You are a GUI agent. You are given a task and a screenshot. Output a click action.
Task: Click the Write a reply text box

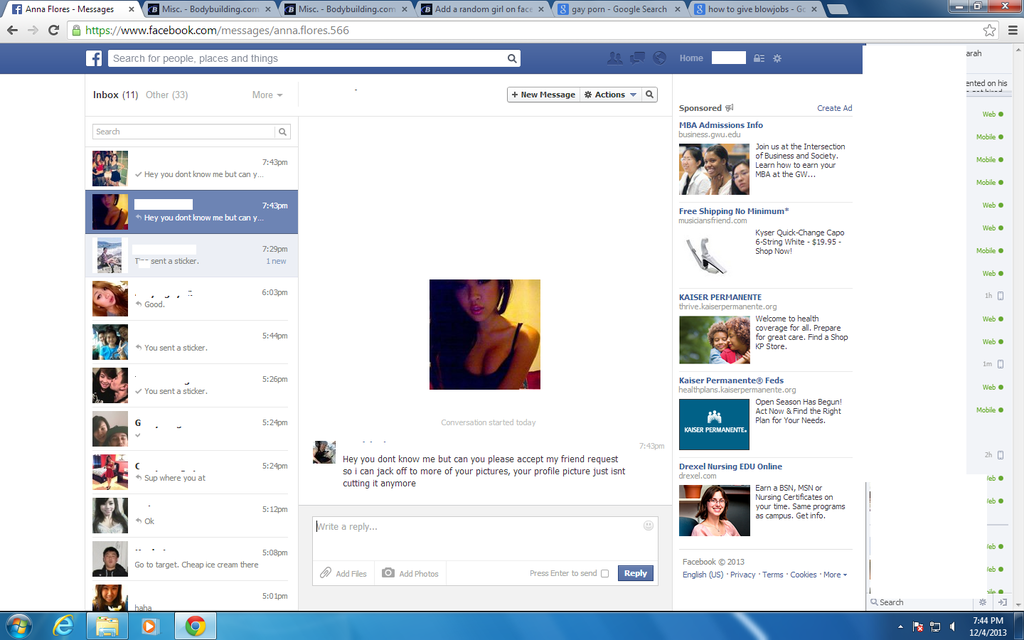click(485, 537)
